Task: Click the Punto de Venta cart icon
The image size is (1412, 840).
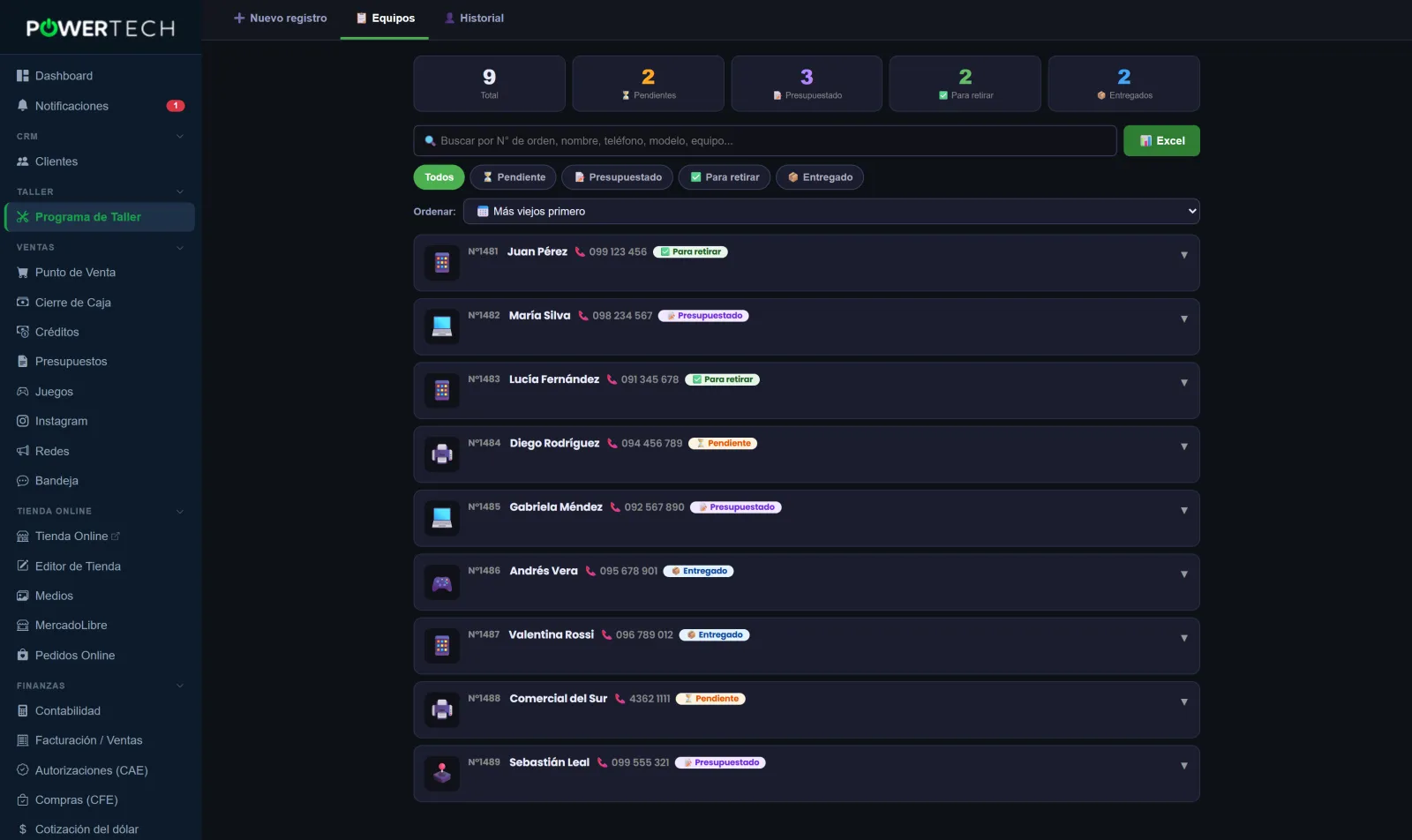Action: [23, 273]
